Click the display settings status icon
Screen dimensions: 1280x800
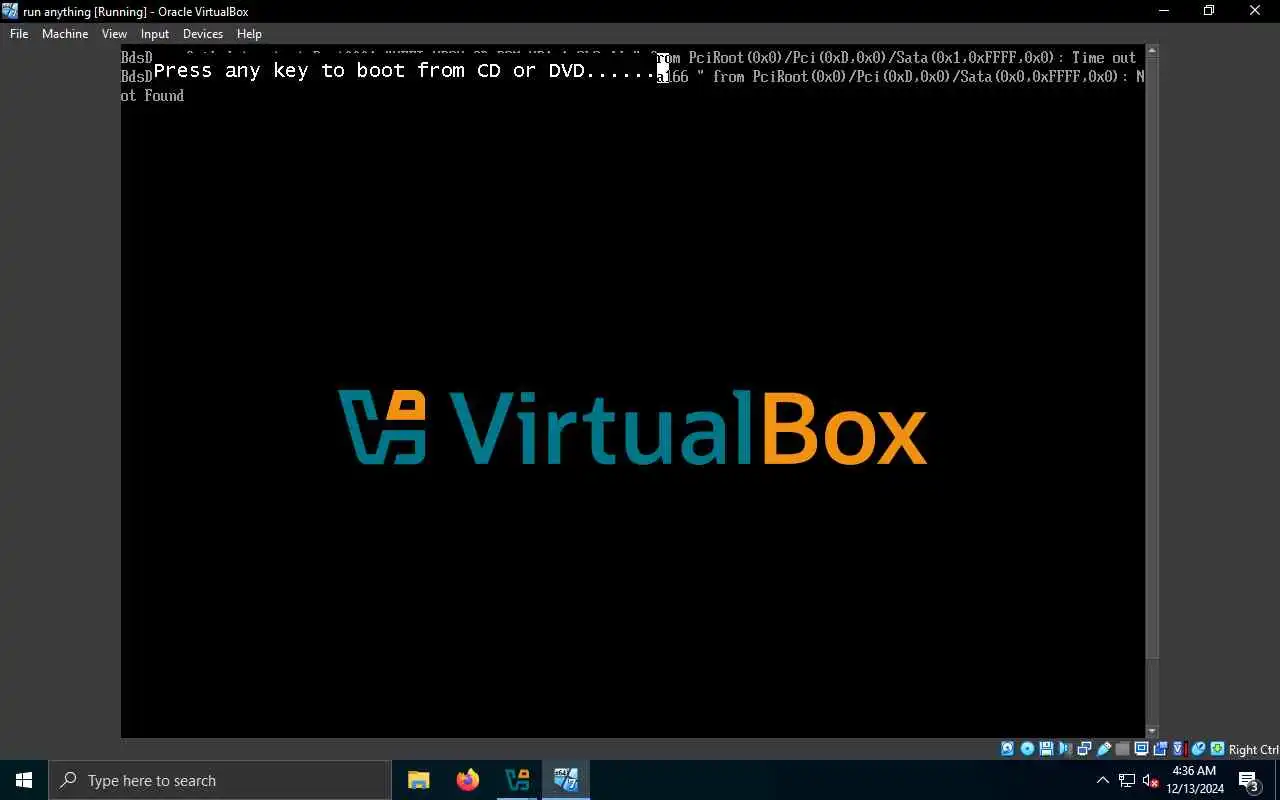pyautogui.click(x=1141, y=749)
